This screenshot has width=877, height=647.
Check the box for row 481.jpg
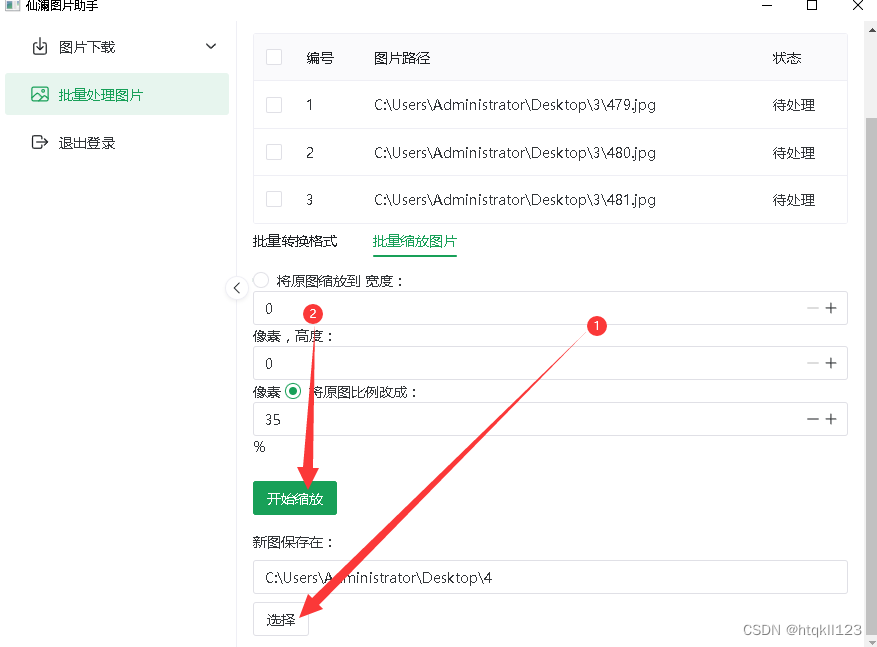coord(274,199)
